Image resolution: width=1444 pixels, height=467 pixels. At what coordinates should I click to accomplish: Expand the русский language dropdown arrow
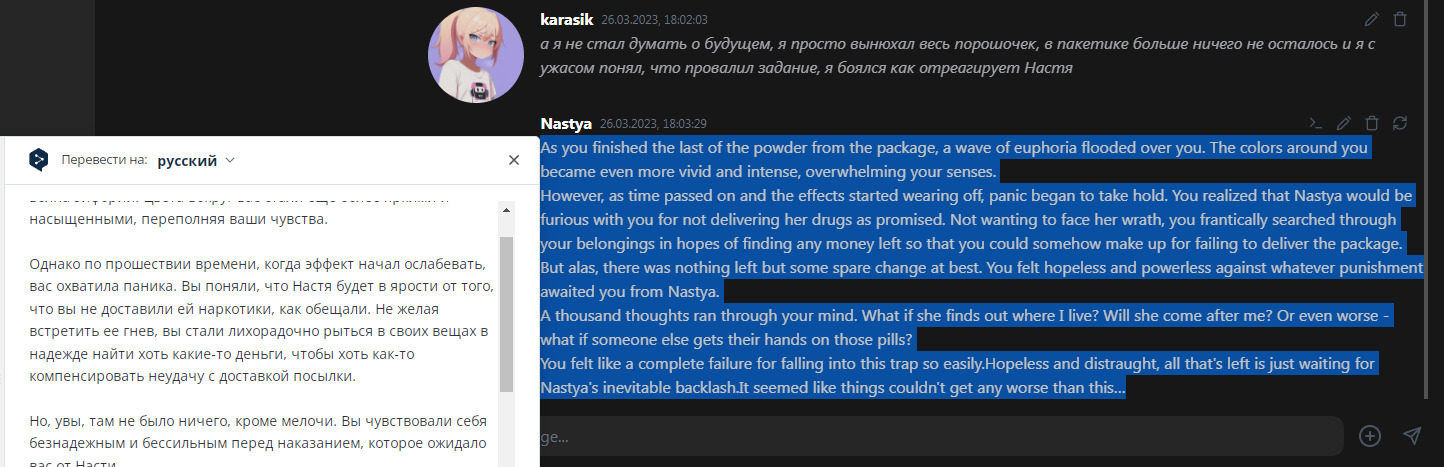[x=231, y=160]
